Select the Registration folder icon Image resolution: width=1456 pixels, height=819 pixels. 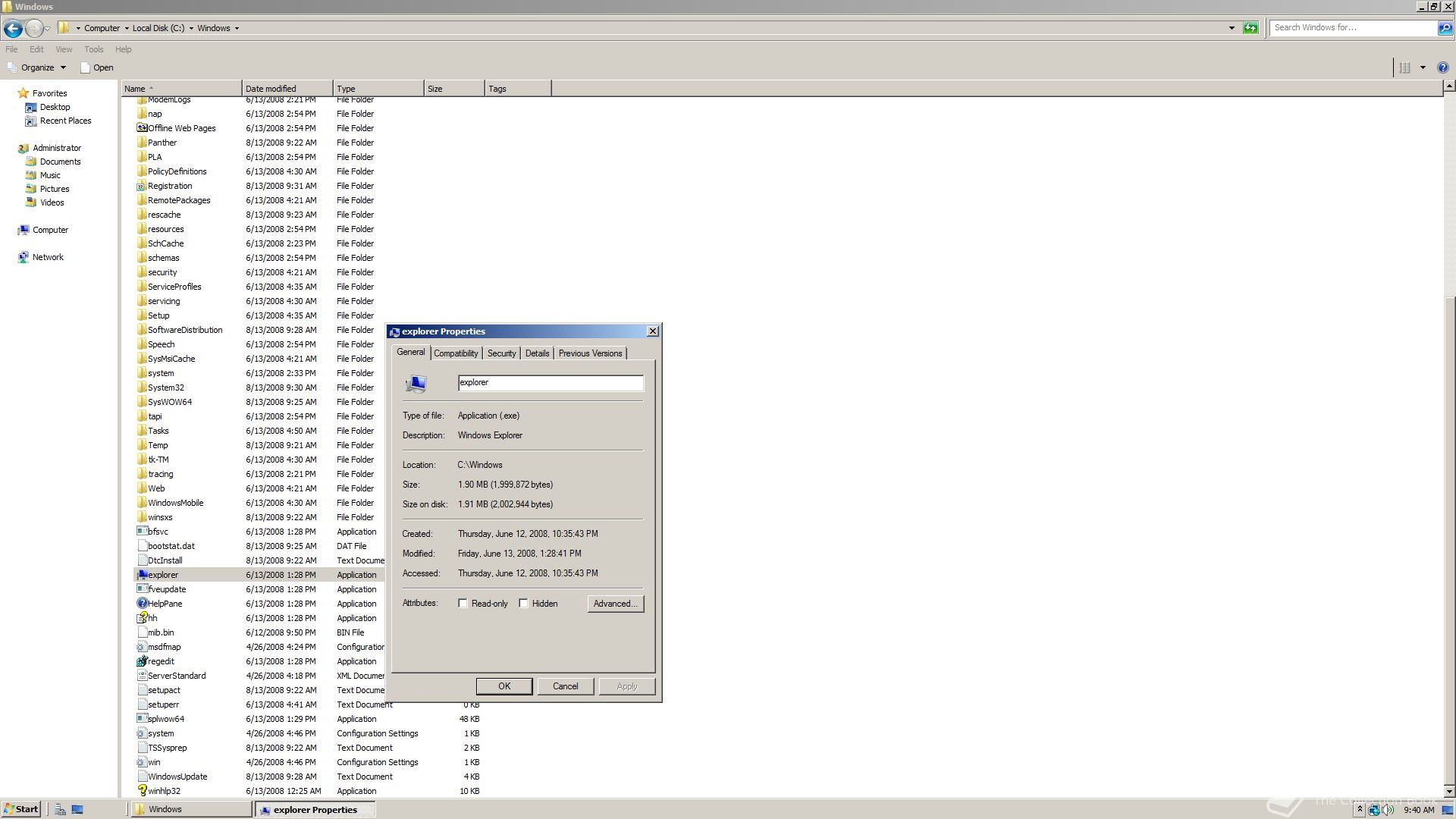pos(142,186)
